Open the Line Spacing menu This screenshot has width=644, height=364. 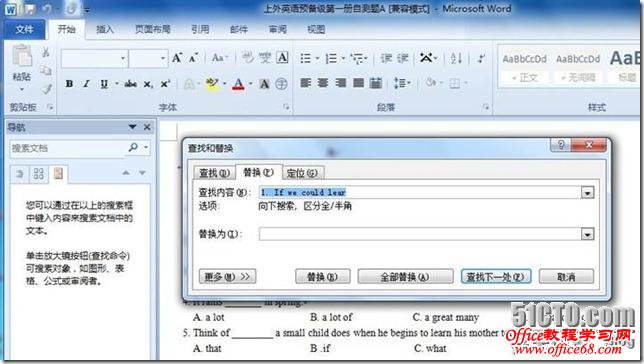point(402,83)
